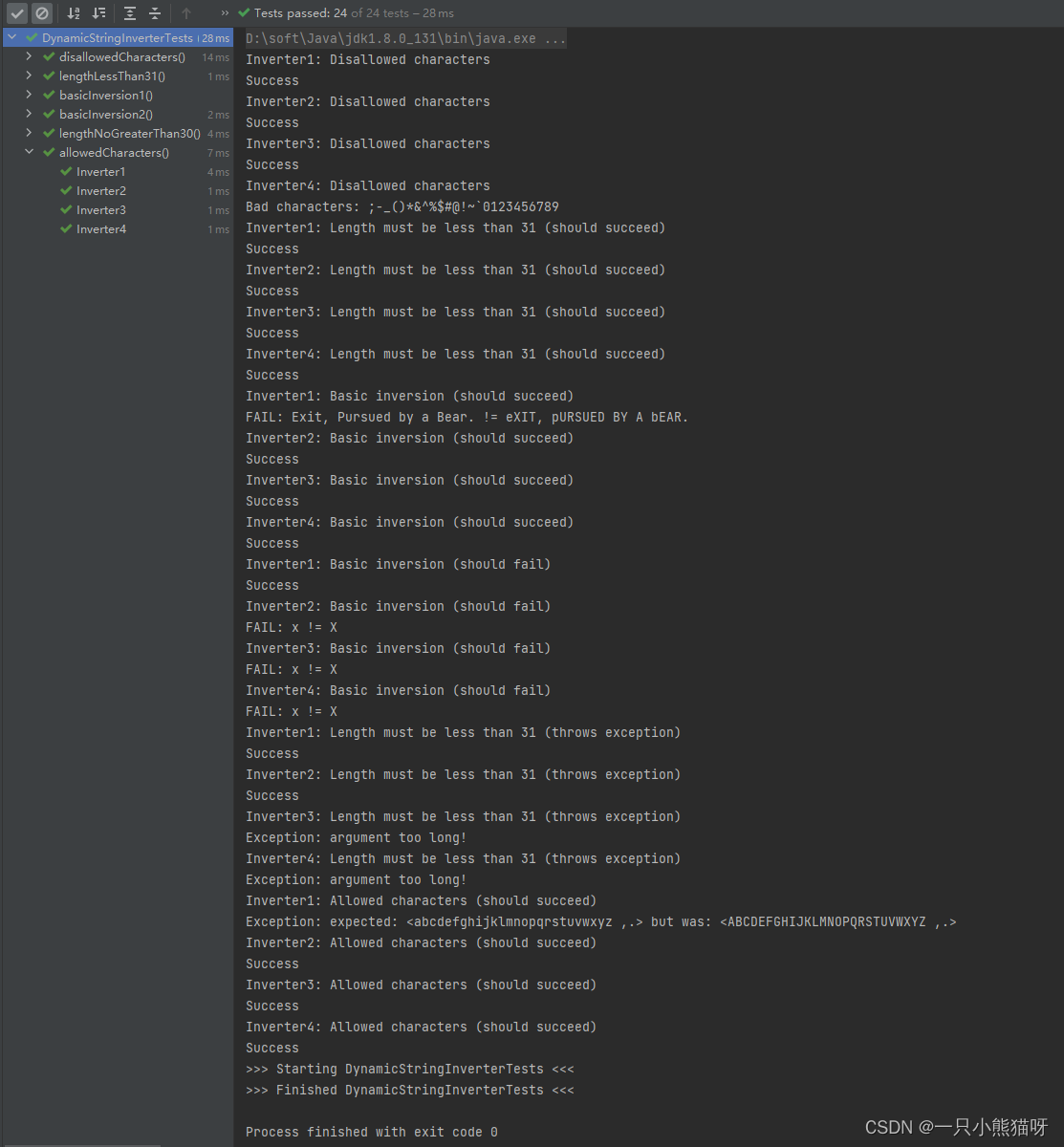Click 'FAIL: Exit, Pursued by a Bear.' line
Image resolution: width=1064 pixels, height=1147 pixels.
click(467, 417)
